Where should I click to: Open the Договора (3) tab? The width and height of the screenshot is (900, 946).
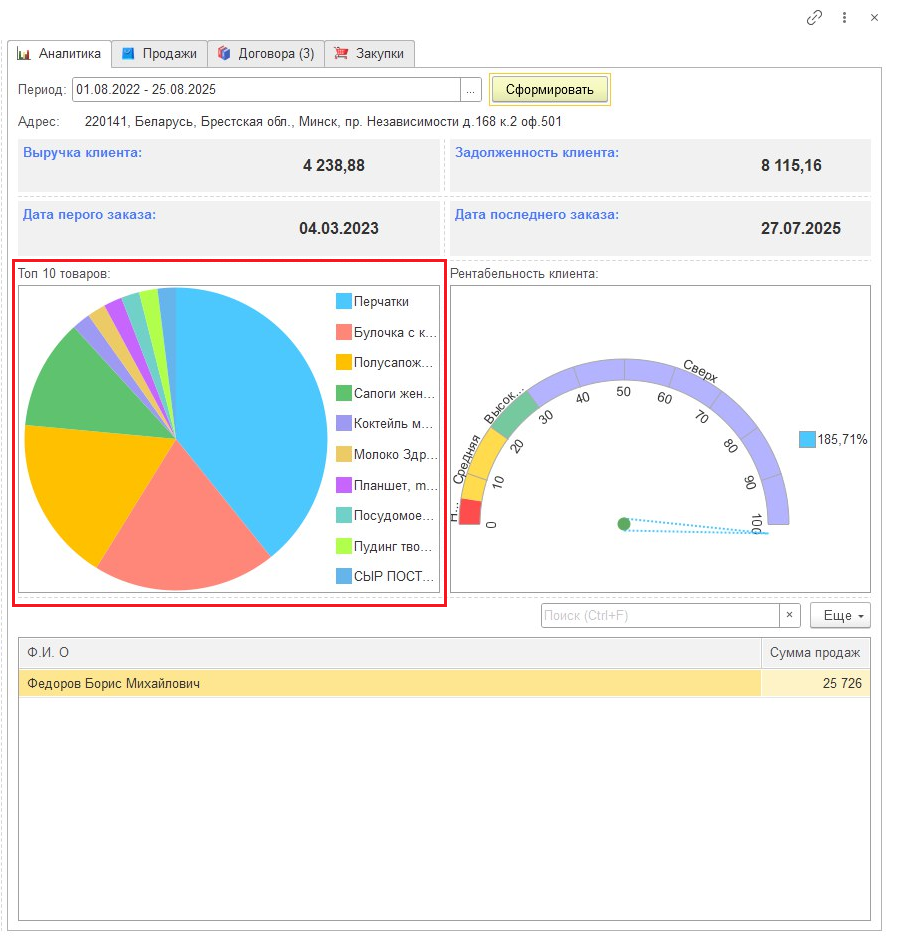click(266, 53)
